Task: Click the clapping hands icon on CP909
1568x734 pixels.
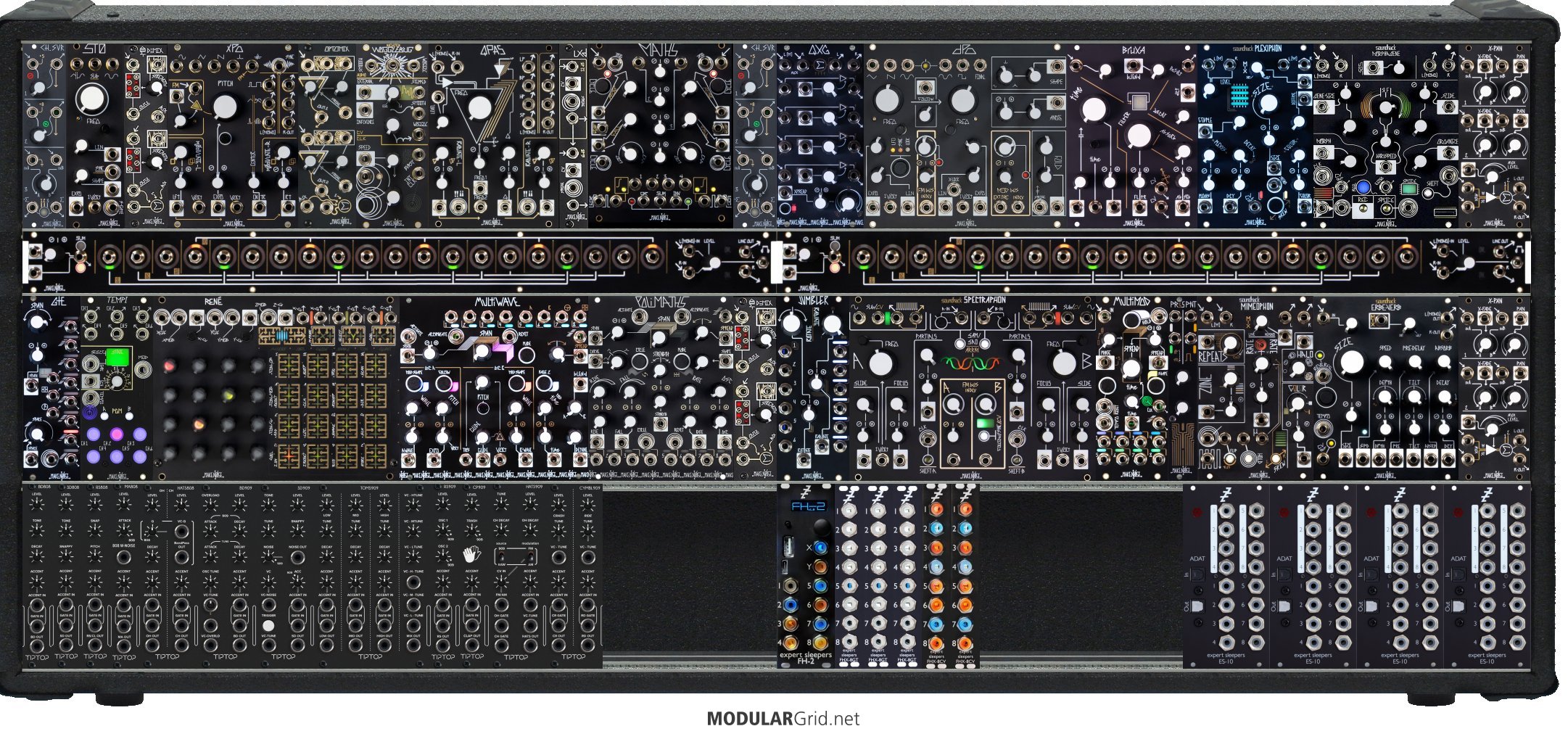Action: coord(472,556)
